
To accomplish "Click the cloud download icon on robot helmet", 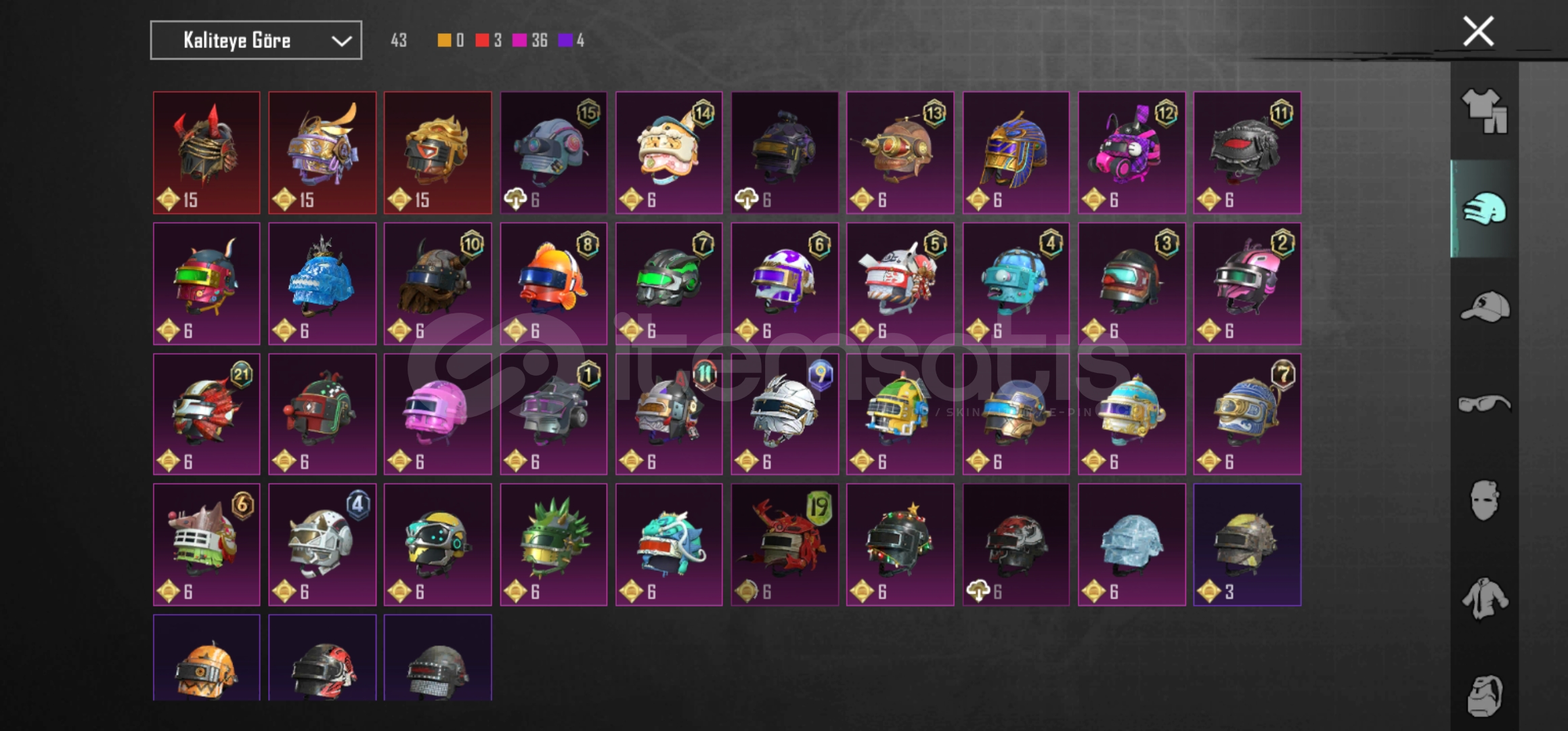I will (516, 199).
